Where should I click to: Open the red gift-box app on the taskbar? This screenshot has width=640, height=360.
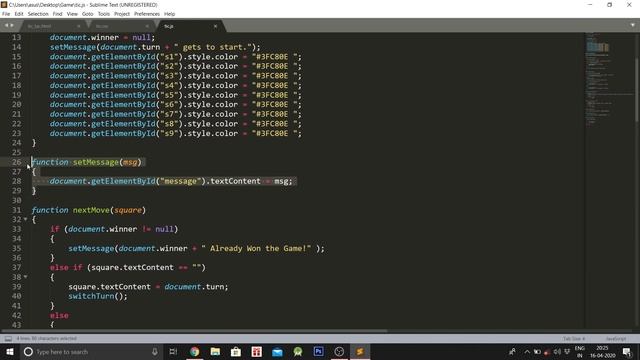[257, 351]
